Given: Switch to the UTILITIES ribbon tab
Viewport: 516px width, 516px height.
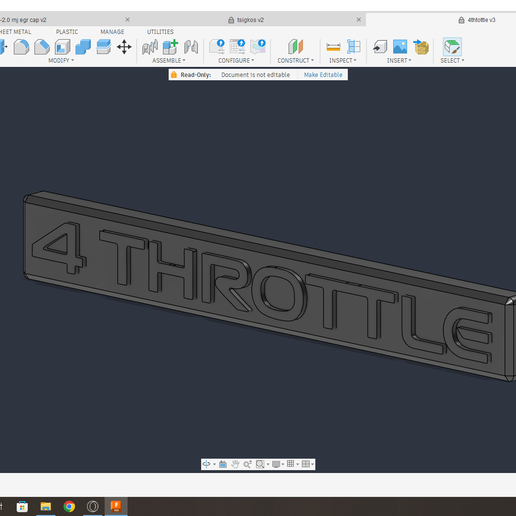Looking at the screenshot, I should coord(160,32).
